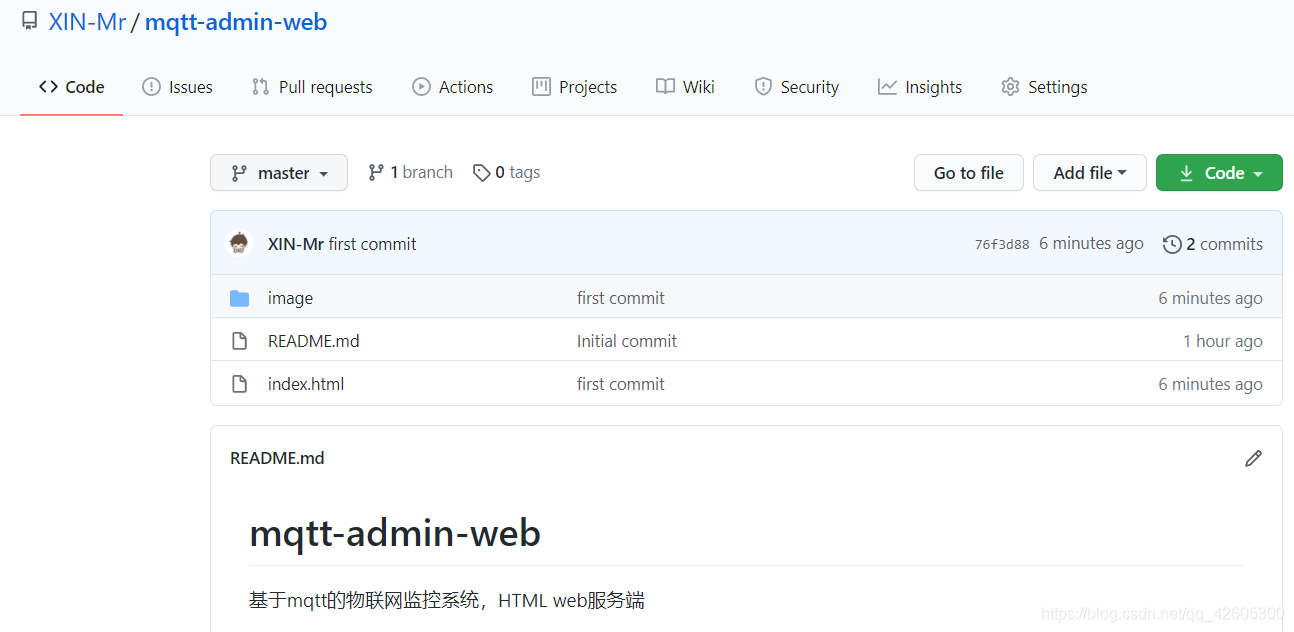Click the README.md header title of the preview

click(277, 458)
